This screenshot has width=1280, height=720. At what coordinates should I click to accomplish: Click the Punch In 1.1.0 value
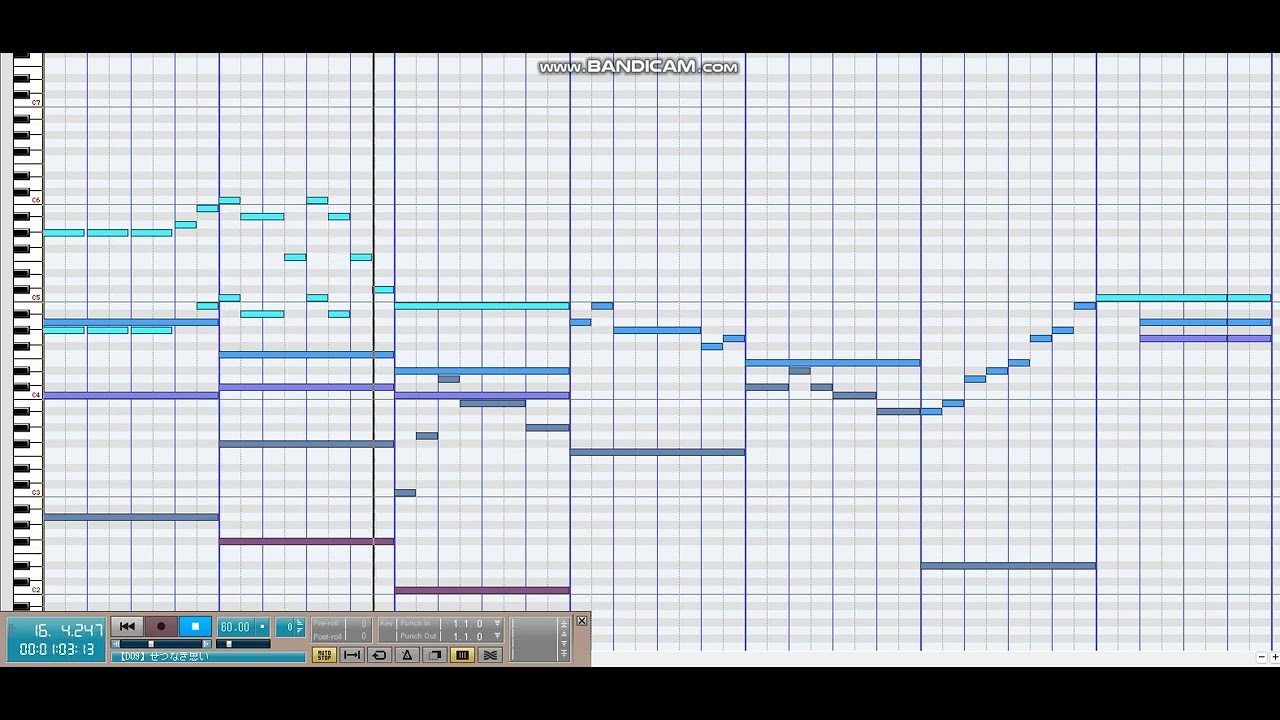[x=466, y=623]
